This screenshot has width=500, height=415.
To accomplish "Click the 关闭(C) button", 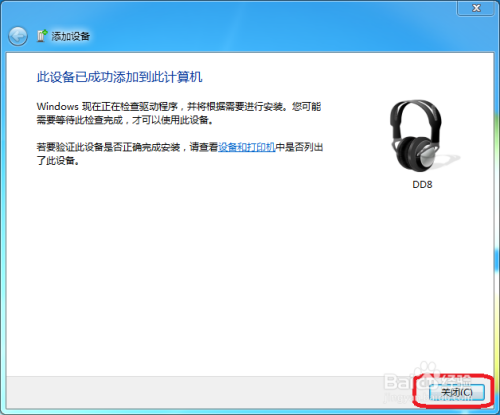I will coord(456,392).
